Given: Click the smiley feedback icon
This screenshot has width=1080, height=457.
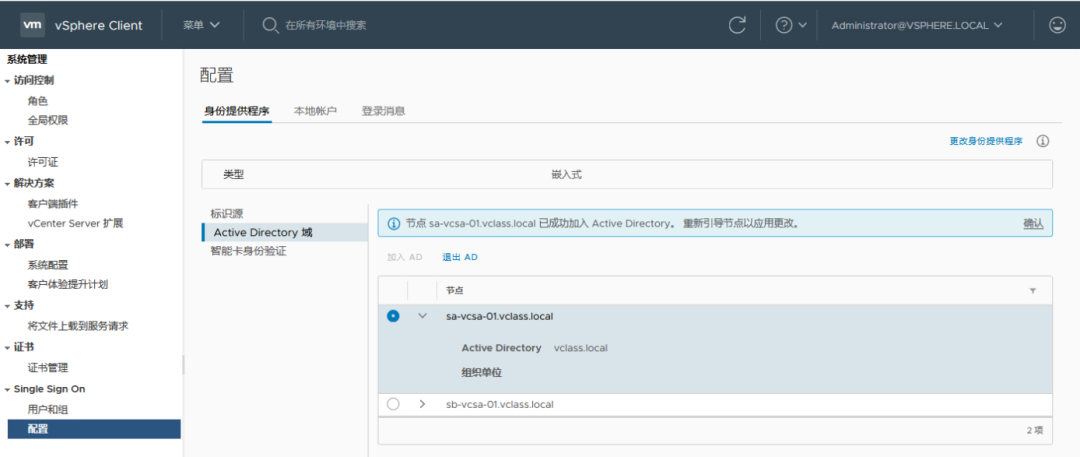Looking at the screenshot, I should [1057, 25].
